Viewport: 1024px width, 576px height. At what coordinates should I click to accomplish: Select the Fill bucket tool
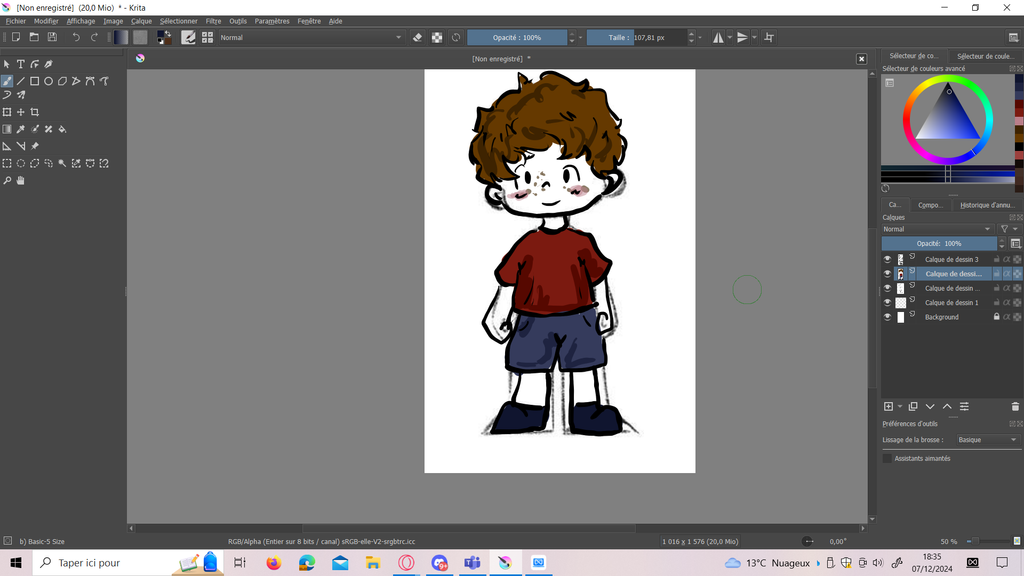click(x=62, y=129)
